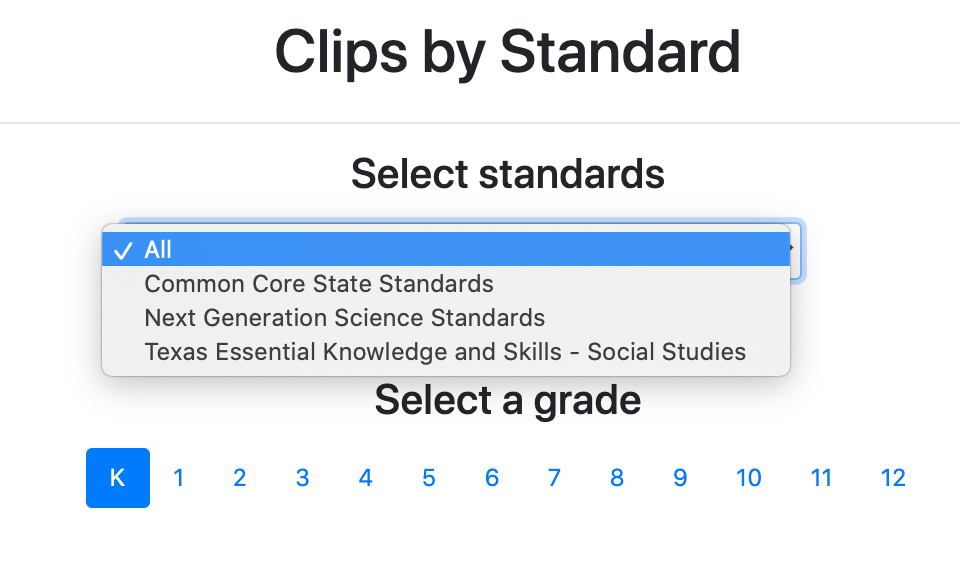Viewport: 960px width, 566px height.
Task: Switch to grade 2
Action: click(x=240, y=478)
